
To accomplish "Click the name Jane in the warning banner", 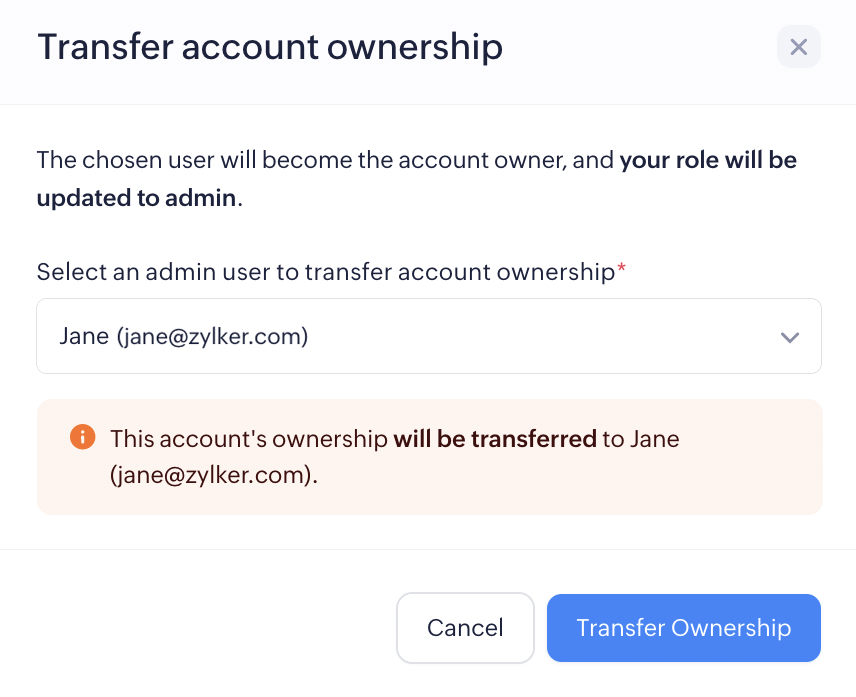I will click(x=654, y=438).
